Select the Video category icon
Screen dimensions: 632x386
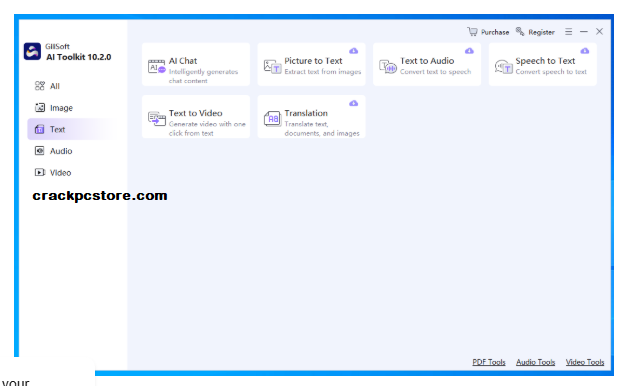tap(40, 172)
